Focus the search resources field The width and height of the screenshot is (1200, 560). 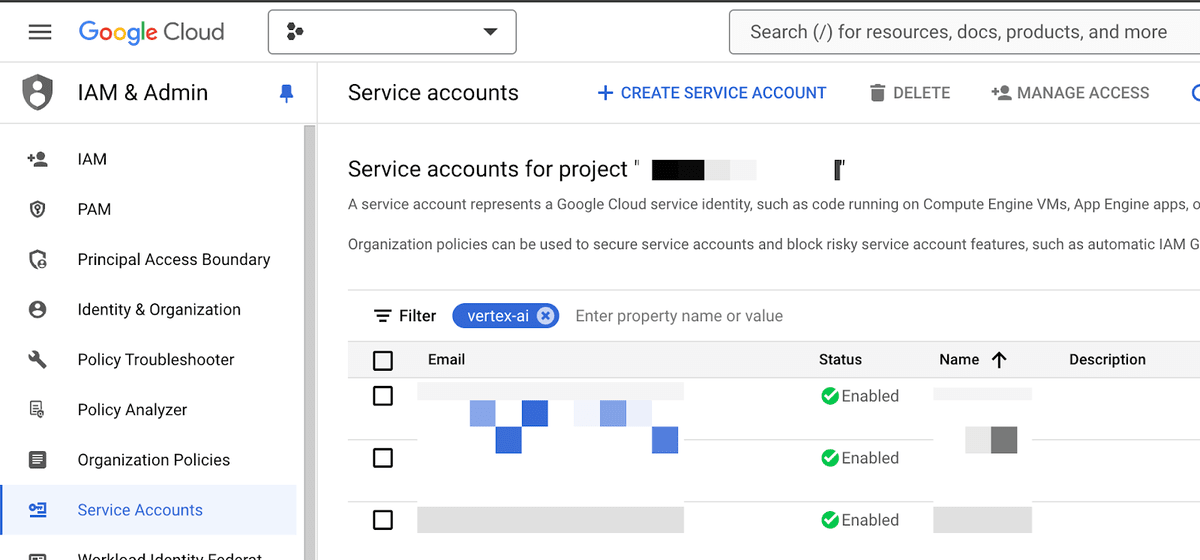coord(965,32)
